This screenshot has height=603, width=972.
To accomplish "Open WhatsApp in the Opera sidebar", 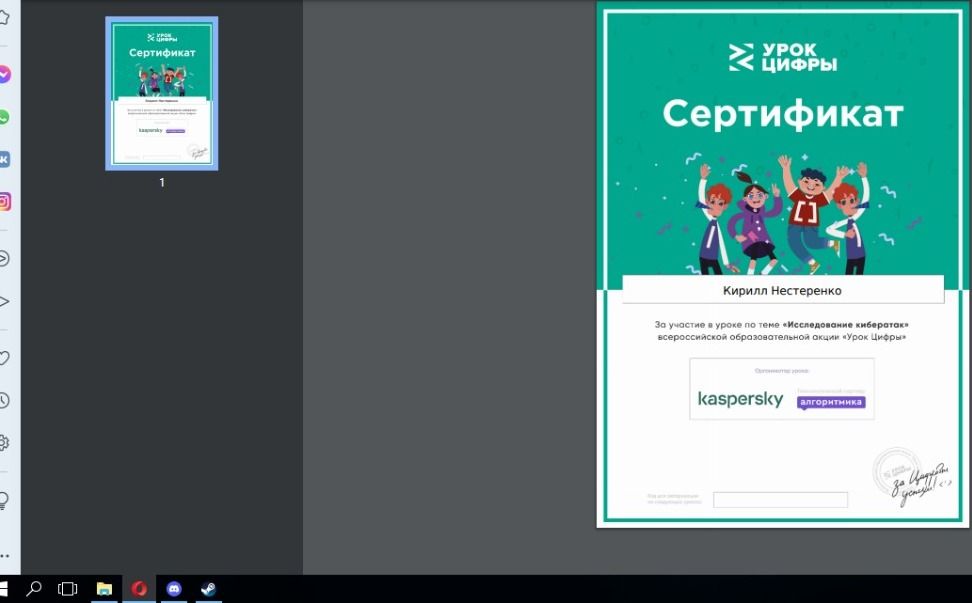I will (x=4, y=117).
